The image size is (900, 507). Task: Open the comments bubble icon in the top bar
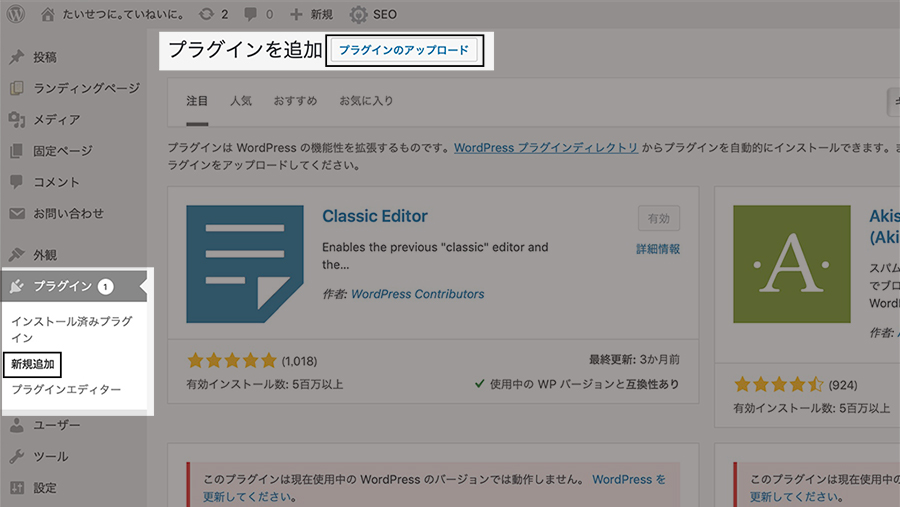250,14
